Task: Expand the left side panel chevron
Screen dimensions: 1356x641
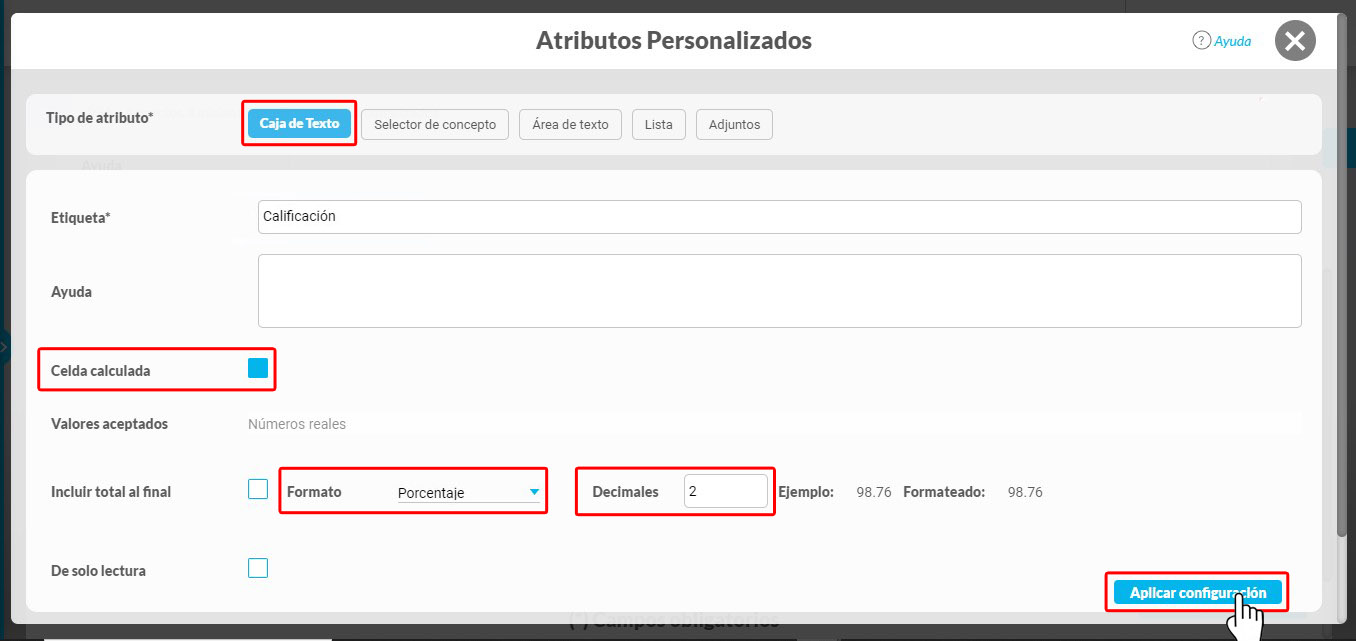Action: (4, 345)
